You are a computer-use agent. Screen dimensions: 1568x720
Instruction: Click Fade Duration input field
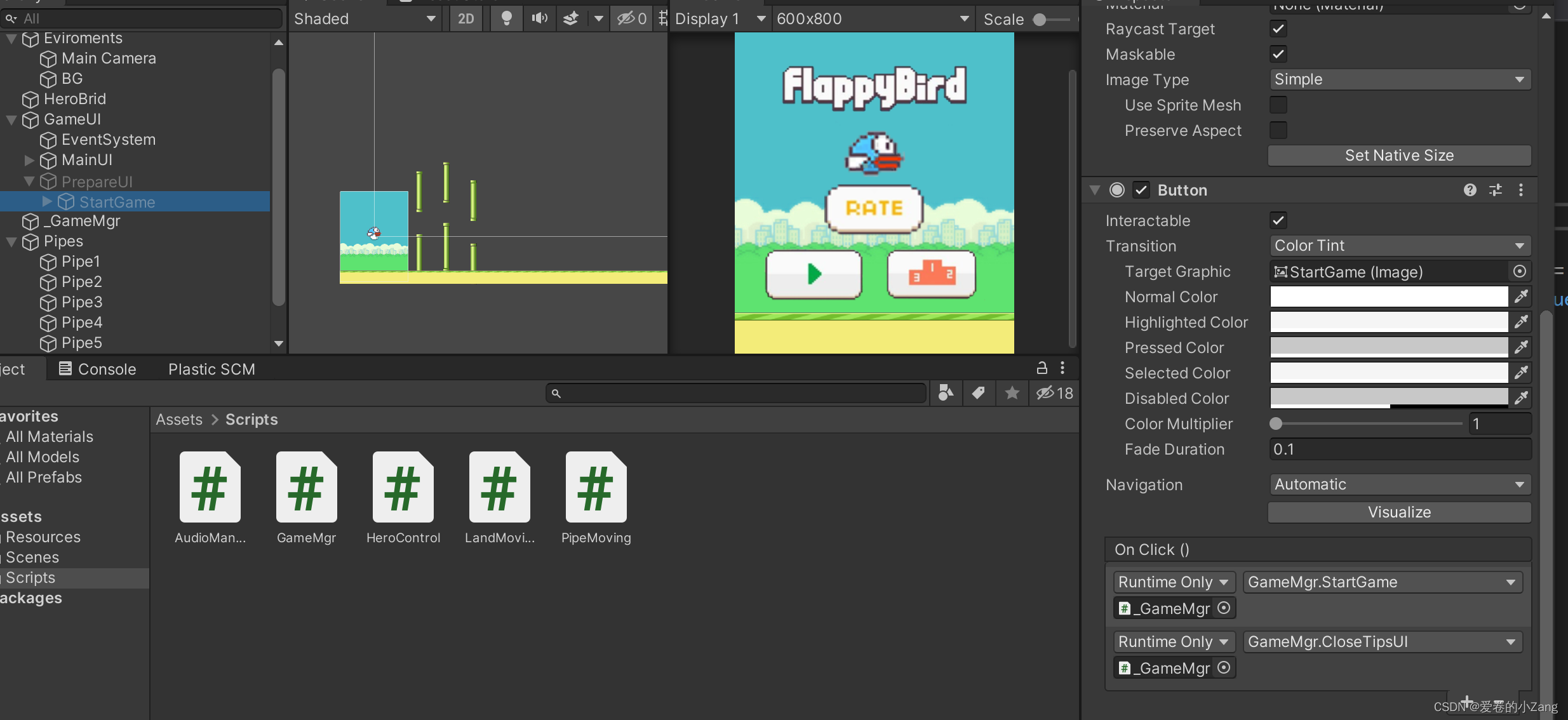tap(1400, 449)
